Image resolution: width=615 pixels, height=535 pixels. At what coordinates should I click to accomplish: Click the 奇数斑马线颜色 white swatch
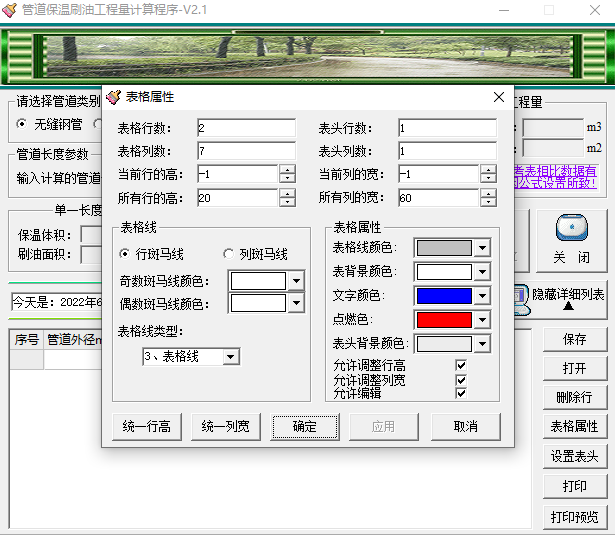(258, 281)
